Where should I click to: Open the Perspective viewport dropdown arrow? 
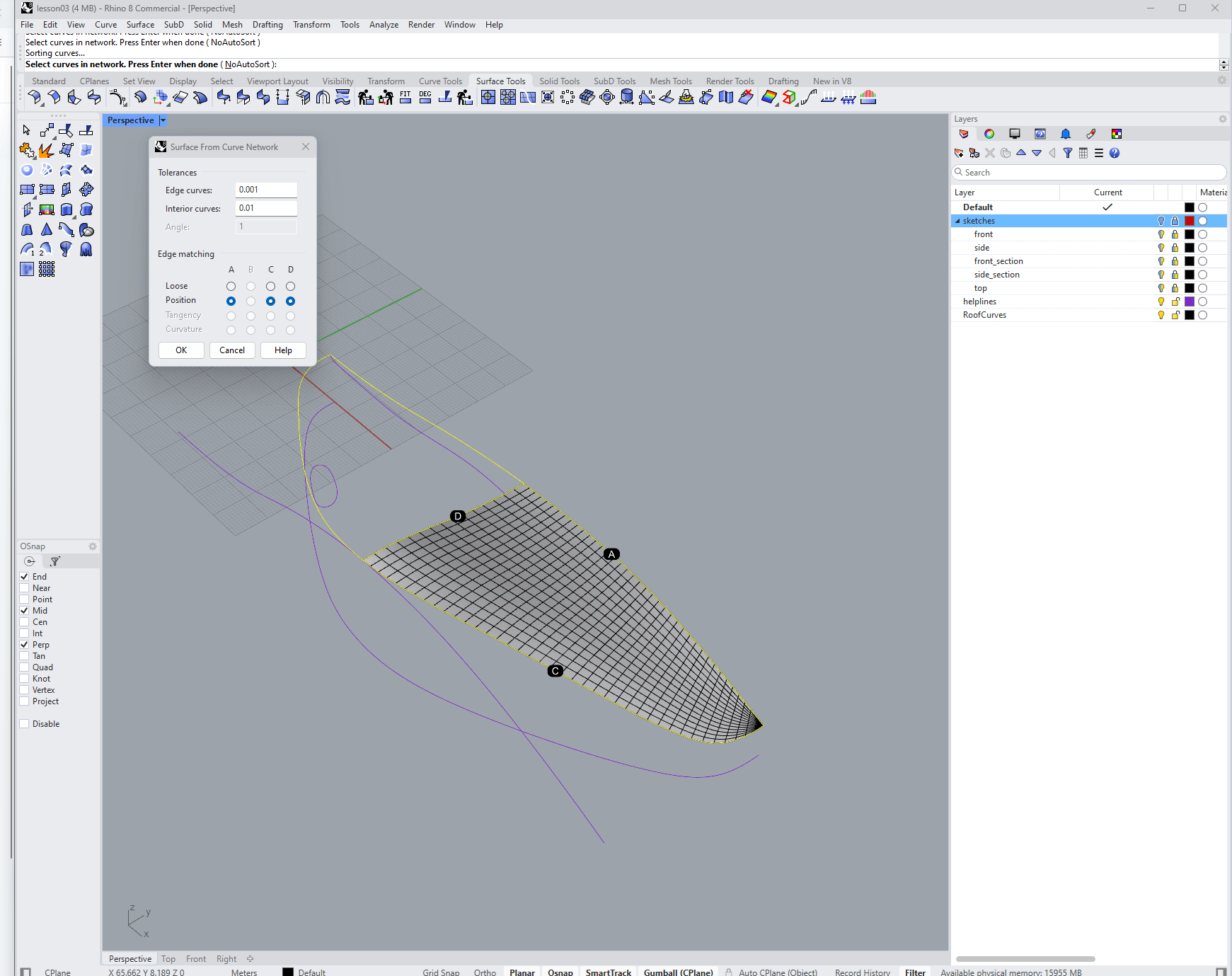click(x=163, y=120)
